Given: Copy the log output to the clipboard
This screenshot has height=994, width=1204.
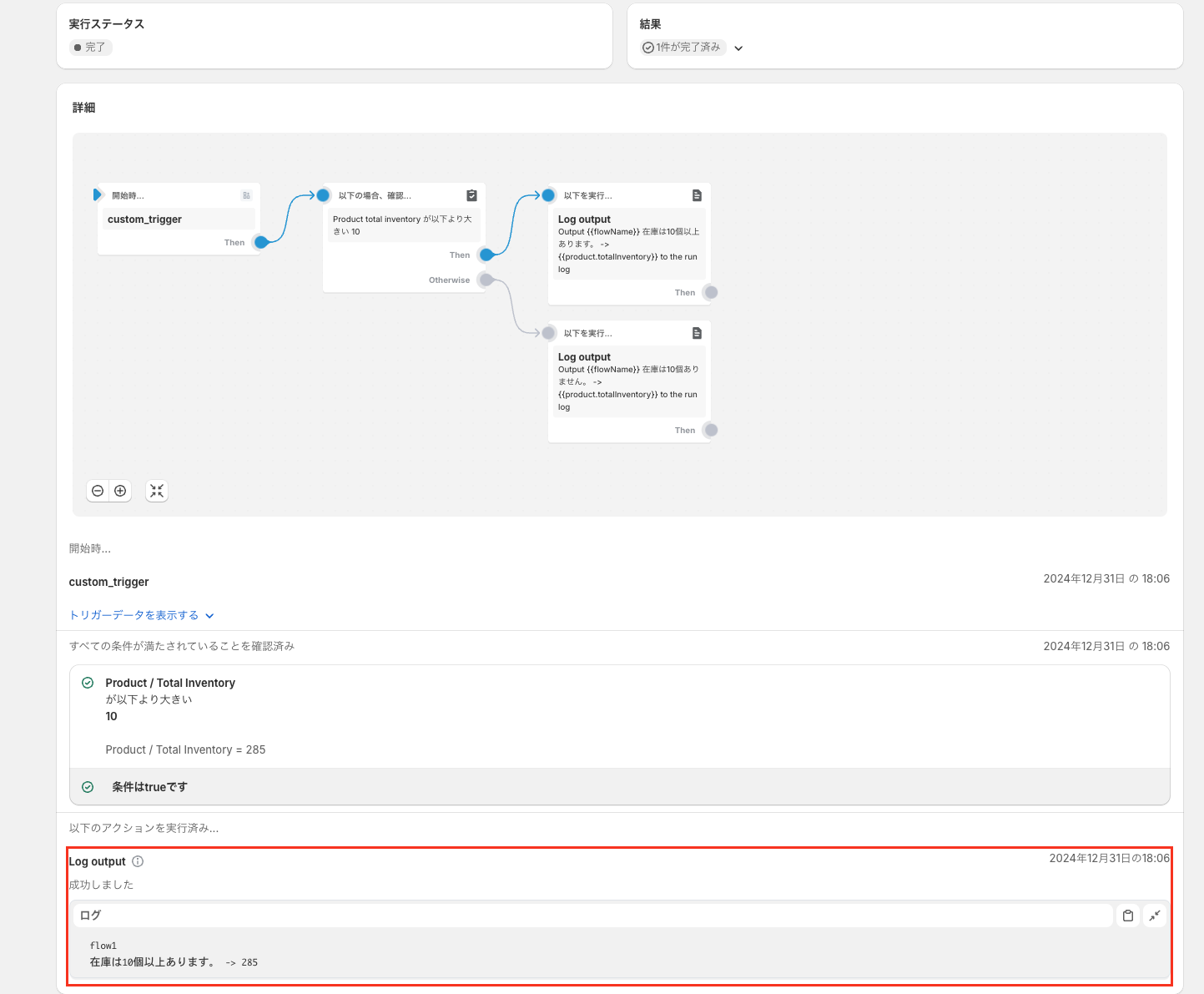Looking at the screenshot, I should 1128,916.
